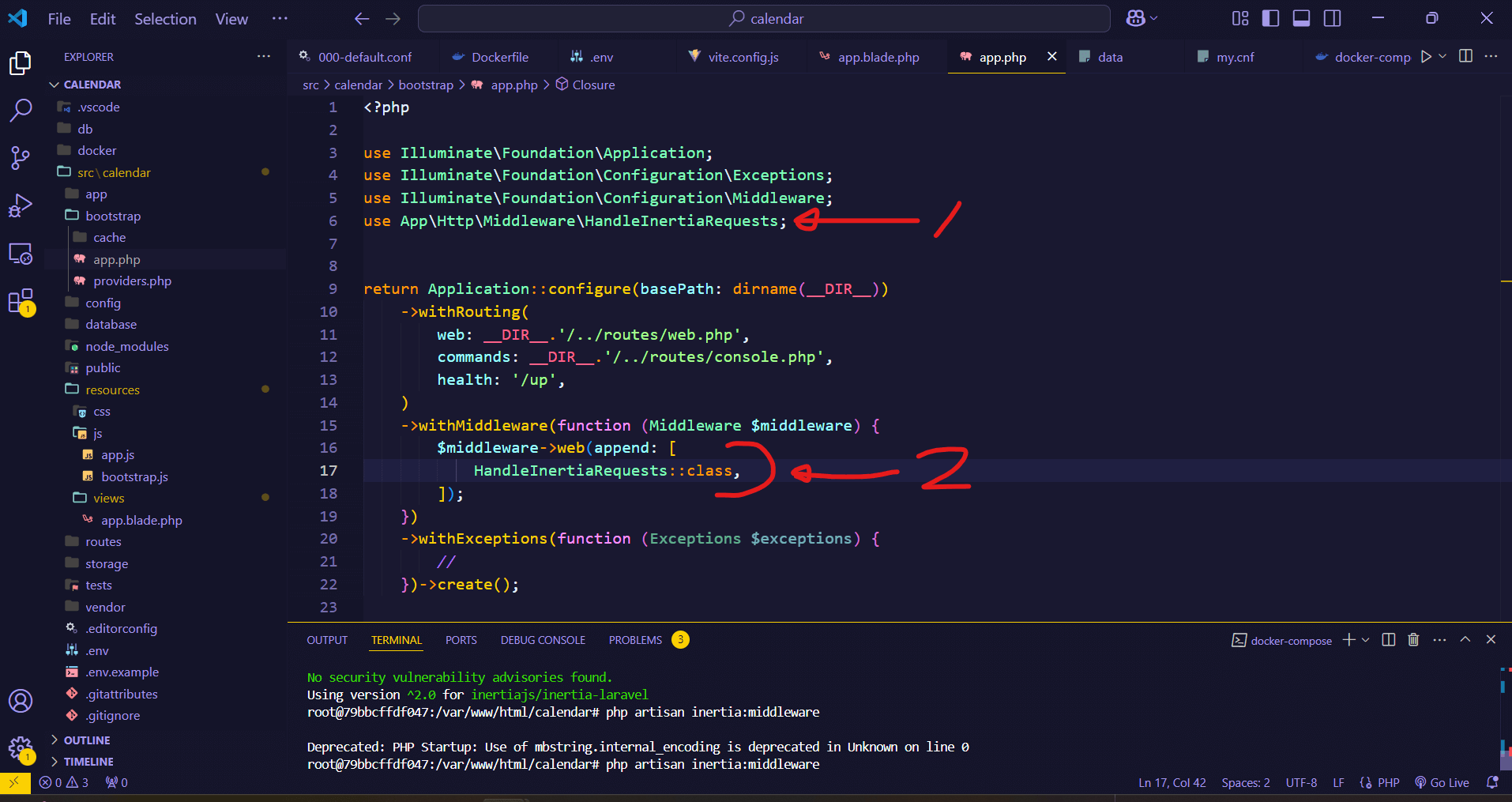Viewport: 1512px width, 802px height.
Task: Toggle the bottom panel visibility
Action: (1301, 17)
